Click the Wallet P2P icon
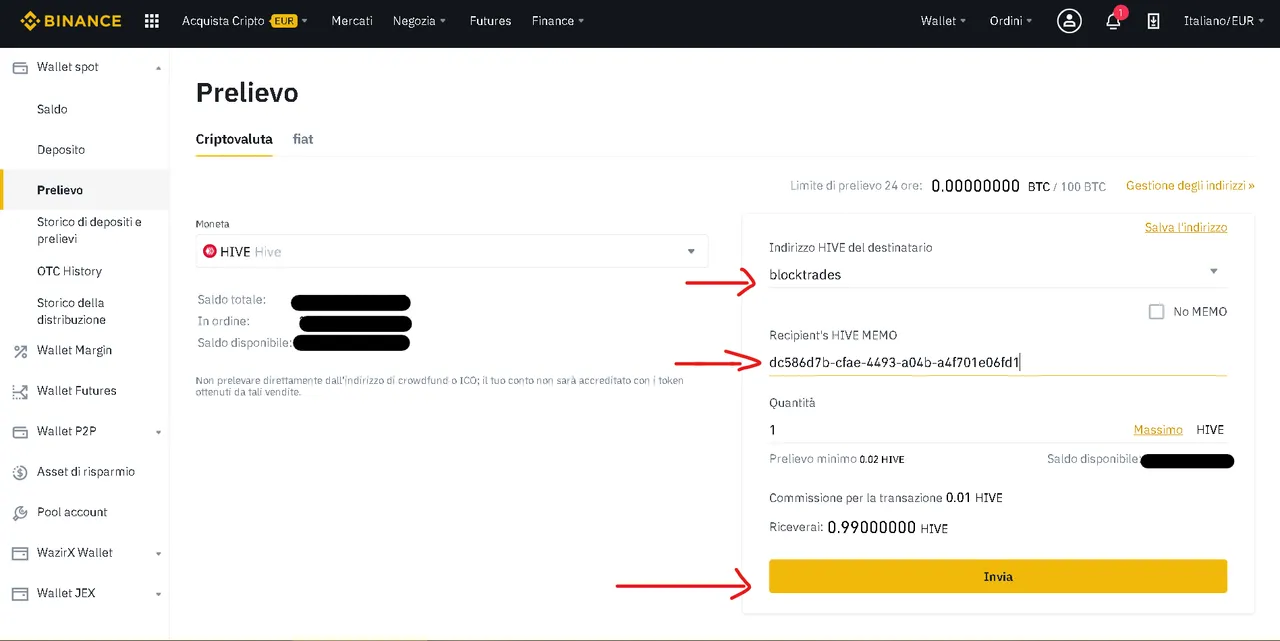1280x641 pixels. coord(19,432)
